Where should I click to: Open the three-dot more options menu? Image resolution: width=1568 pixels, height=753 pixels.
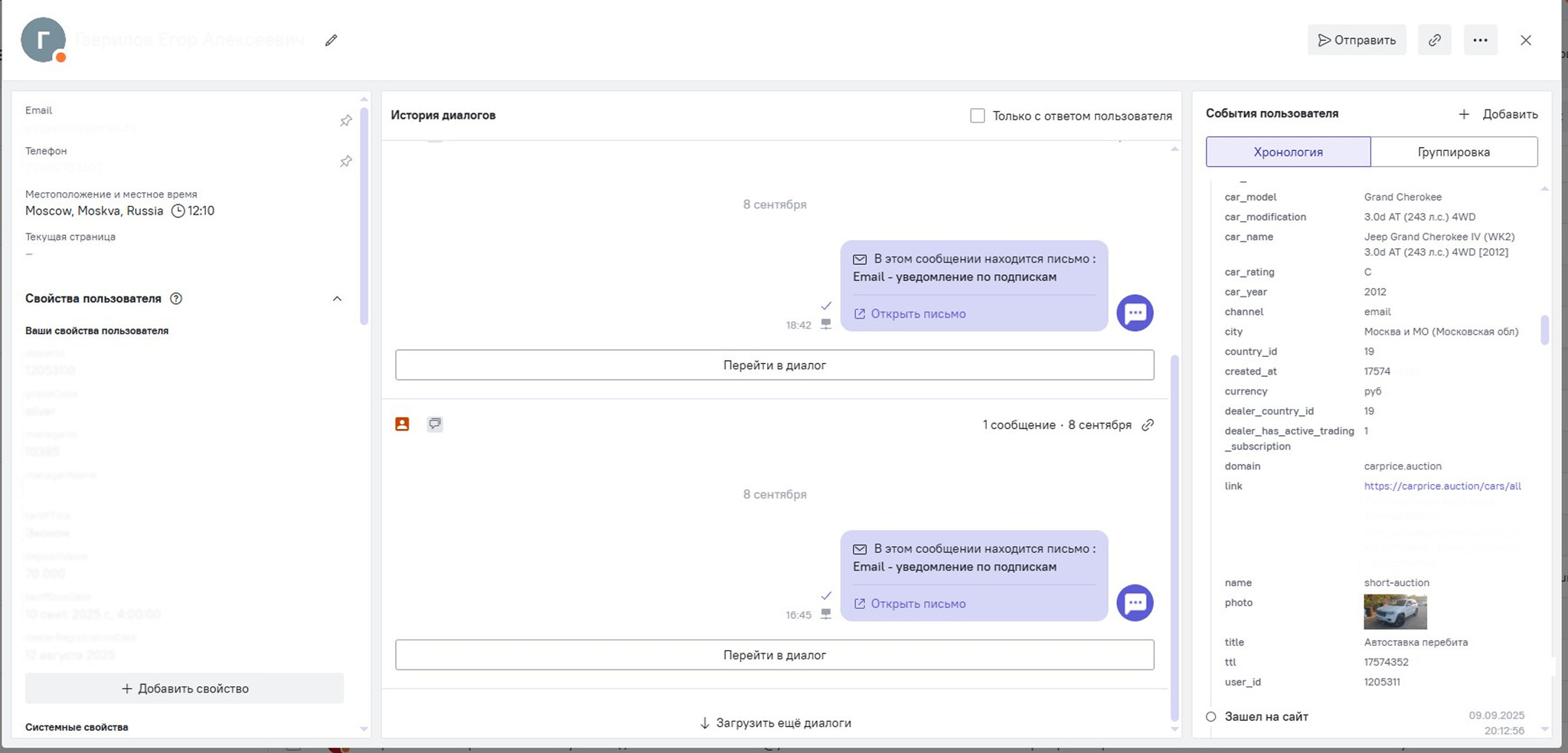click(1480, 41)
